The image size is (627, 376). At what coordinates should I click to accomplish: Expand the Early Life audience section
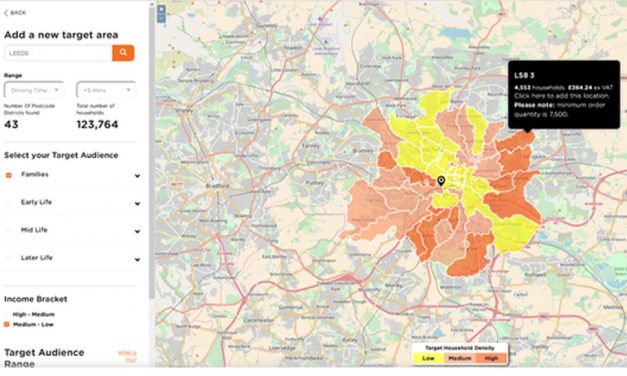[137, 204]
